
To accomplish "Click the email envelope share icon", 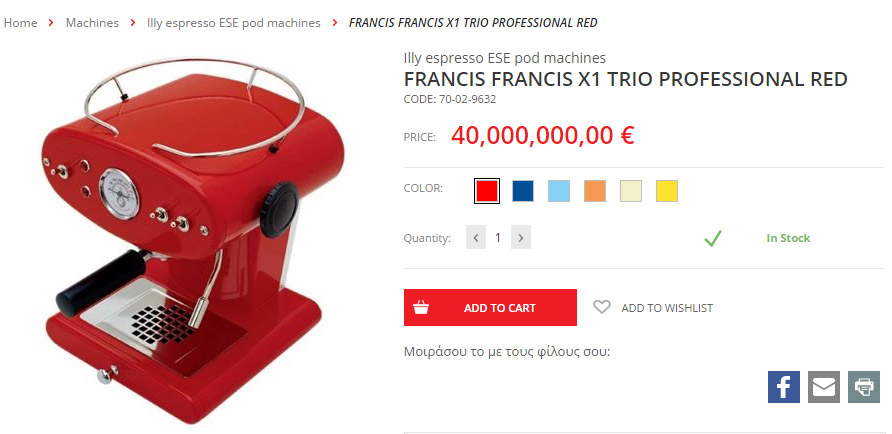I will tap(824, 387).
